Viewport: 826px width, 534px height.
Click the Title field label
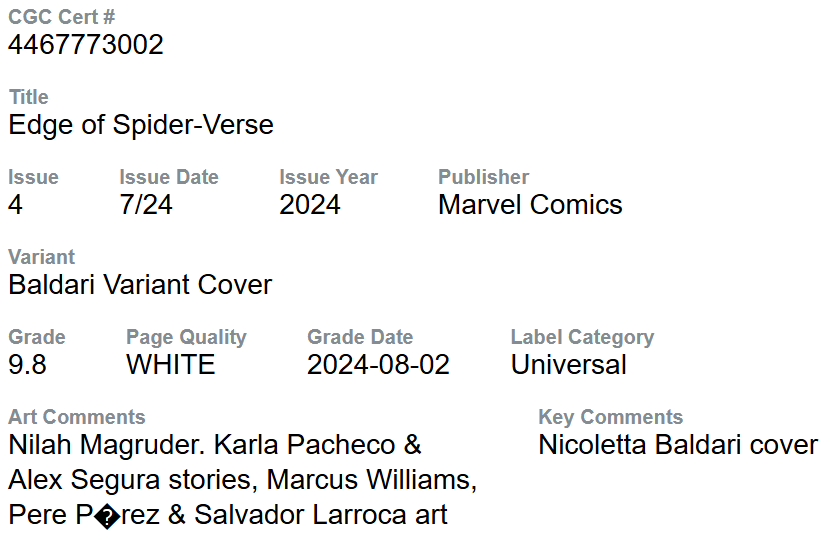point(29,97)
